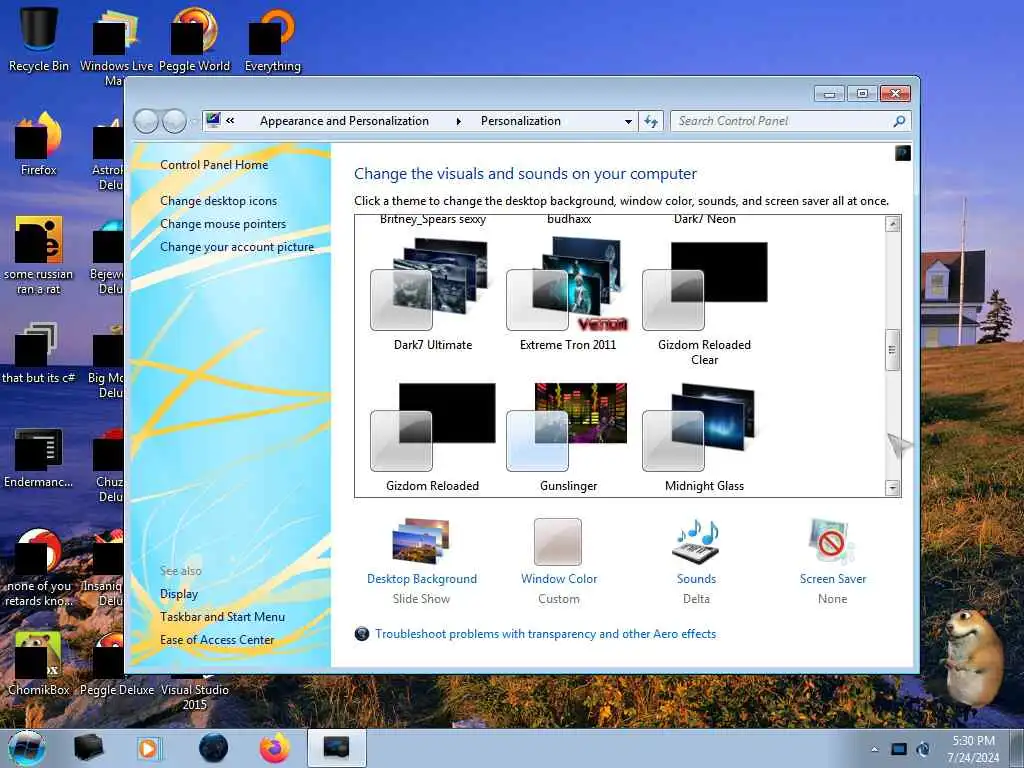Click the theme list scrollbar thumb
The height and width of the screenshot is (768, 1024).
tap(893, 350)
